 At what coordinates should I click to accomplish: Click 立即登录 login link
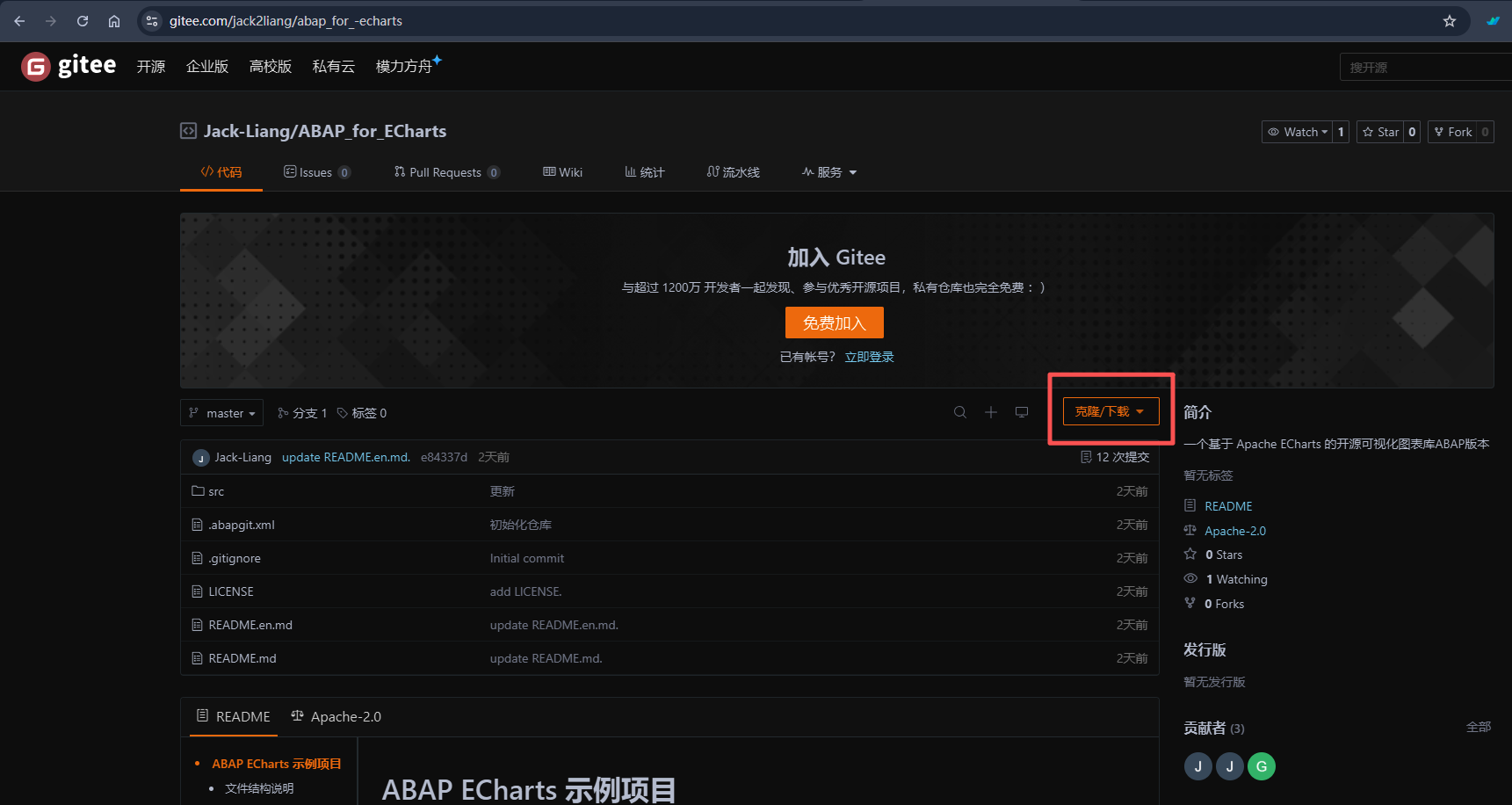pos(870,357)
